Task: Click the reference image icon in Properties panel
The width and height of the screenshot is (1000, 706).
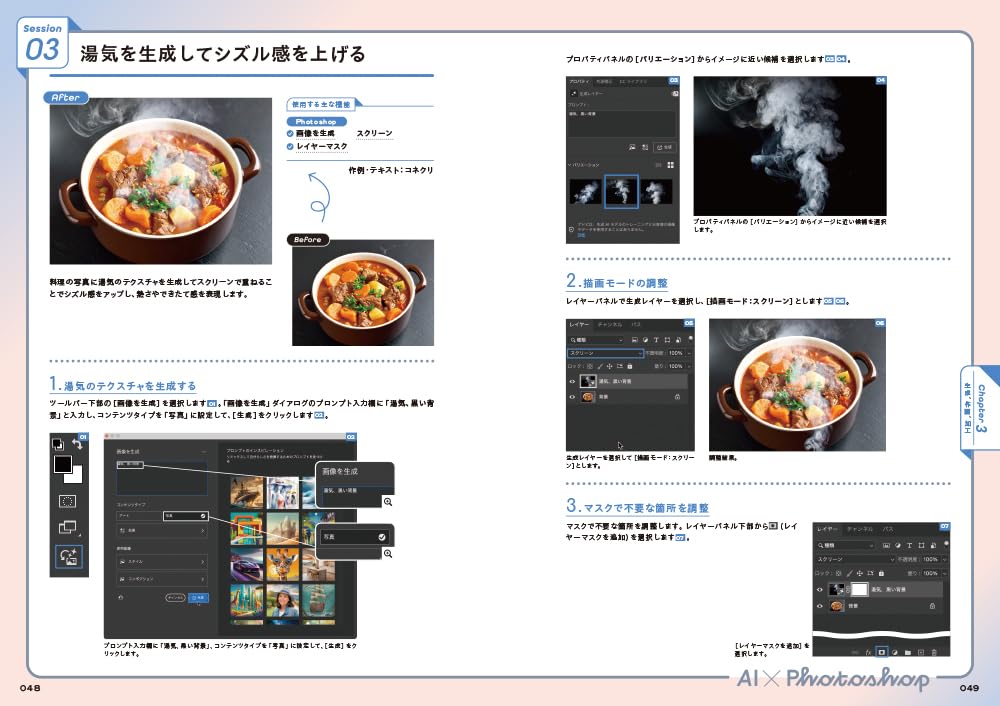Action: [x=633, y=147]
